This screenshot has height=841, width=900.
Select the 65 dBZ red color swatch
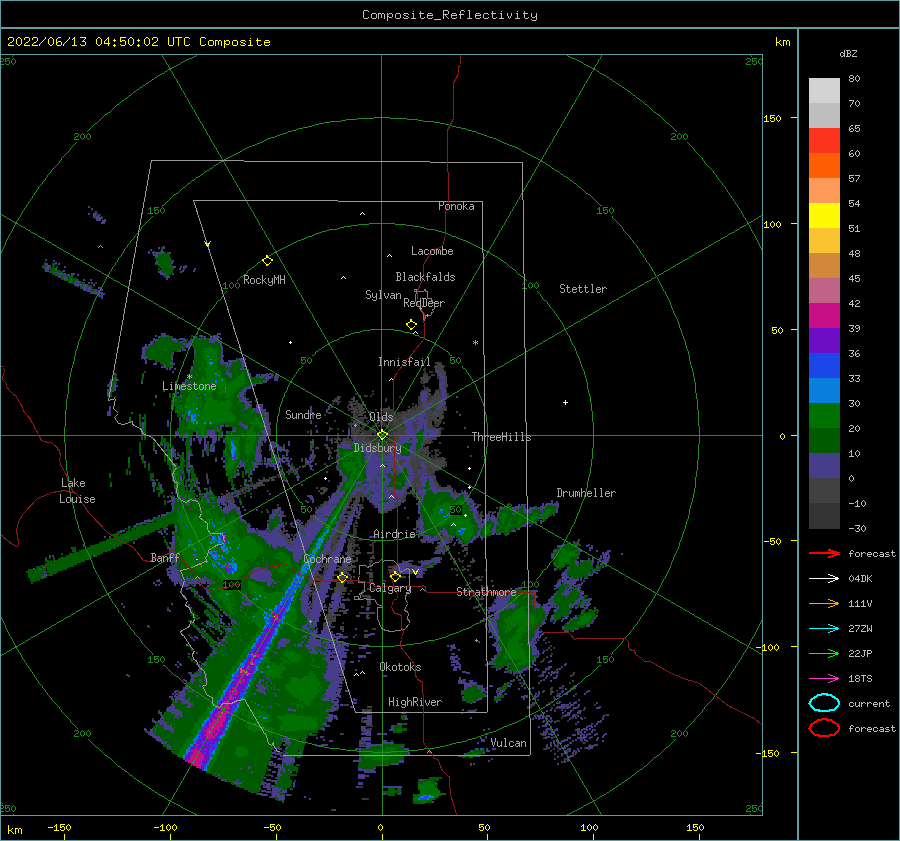(x=824, y=140)
